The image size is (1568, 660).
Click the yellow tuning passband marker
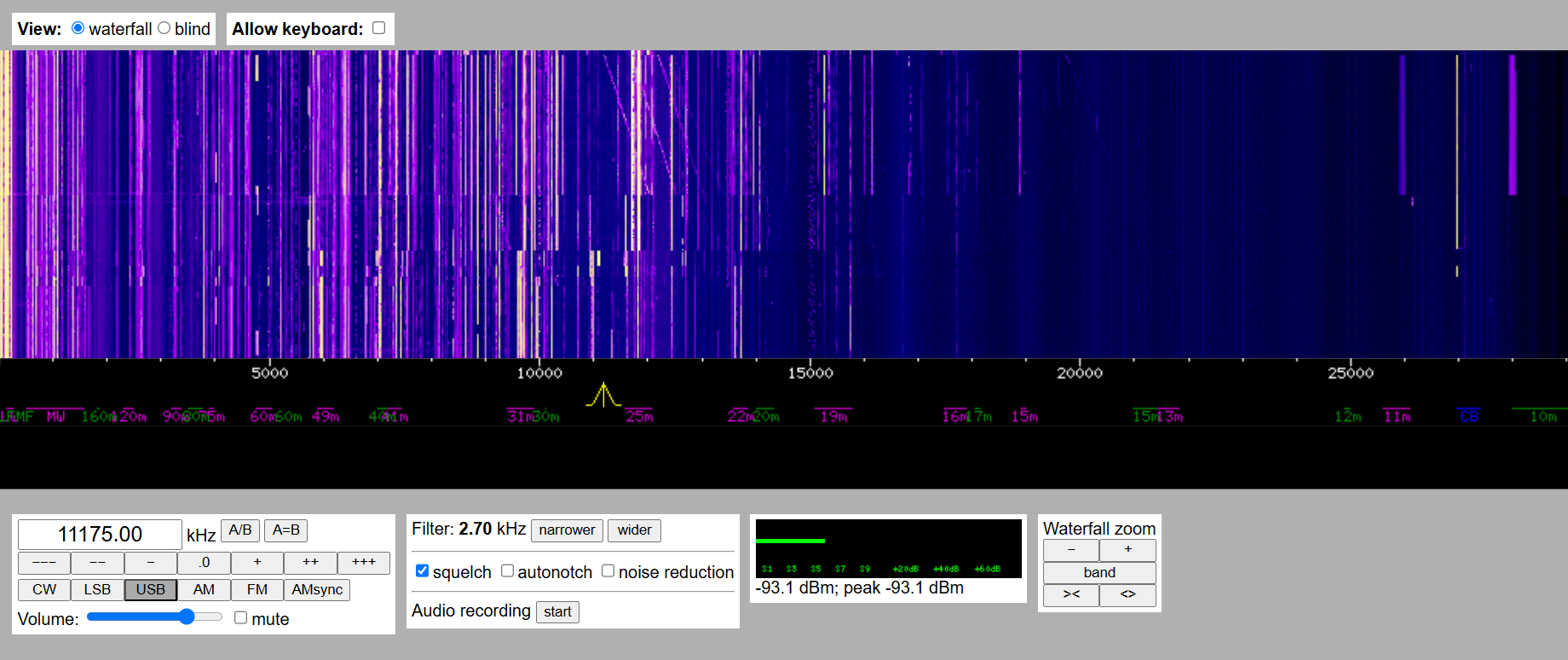point(603,395)
